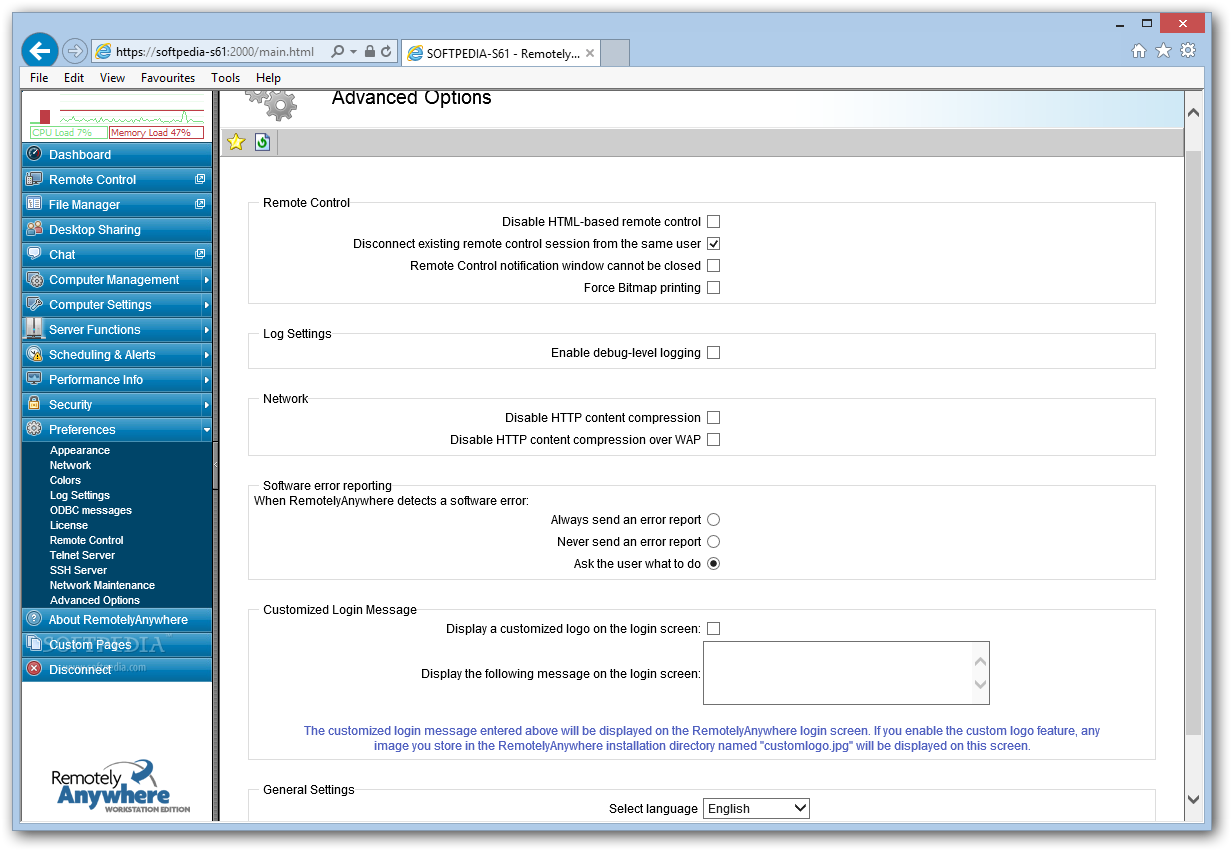Enable debug-level logging checkbox
Viewport: 1232px width, 851px height.
tap(713, 353)
